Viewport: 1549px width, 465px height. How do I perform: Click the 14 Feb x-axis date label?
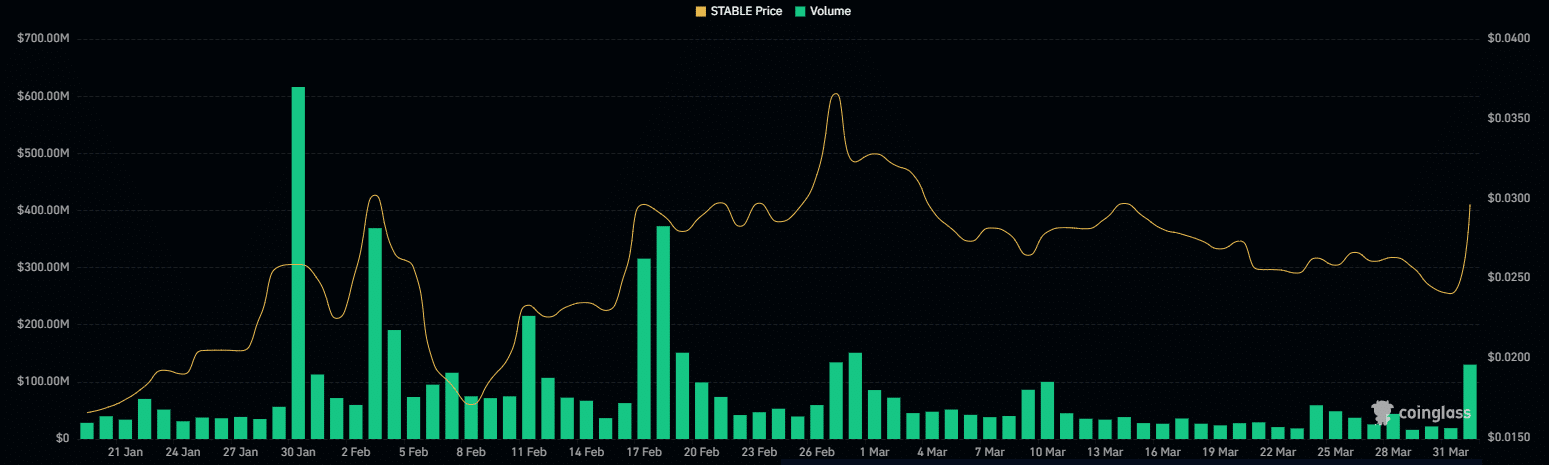pos(586,452)
